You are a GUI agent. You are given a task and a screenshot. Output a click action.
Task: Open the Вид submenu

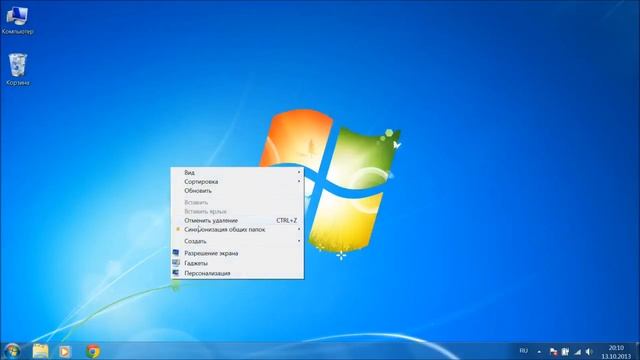coord(237,173)
